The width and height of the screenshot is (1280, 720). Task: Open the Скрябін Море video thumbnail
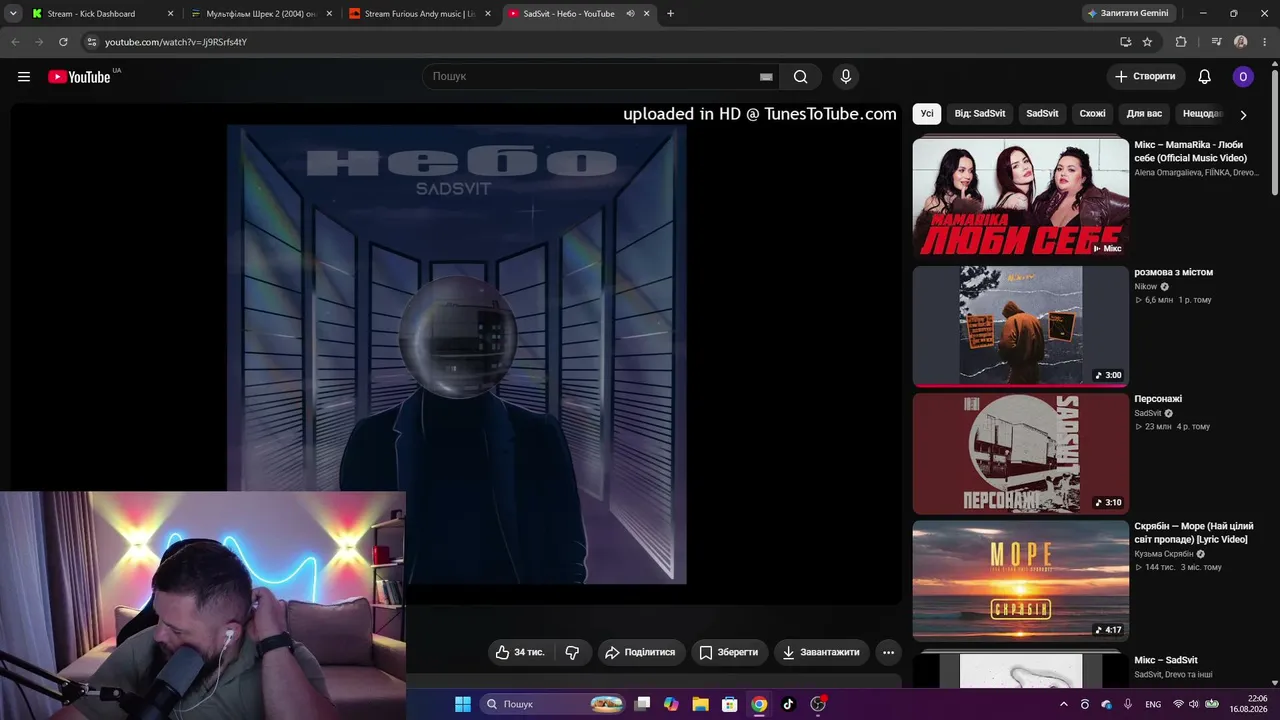coord(1021,580)
